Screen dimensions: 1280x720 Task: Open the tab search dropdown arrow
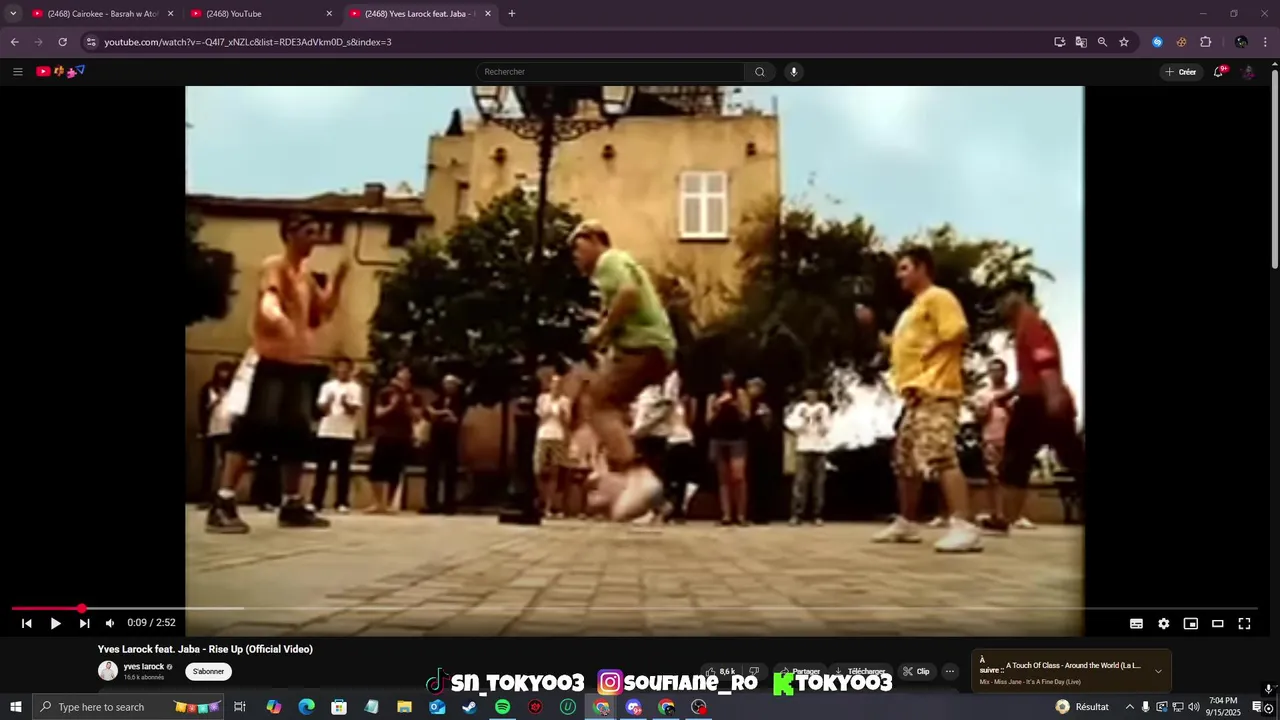(x=13, y=14)
